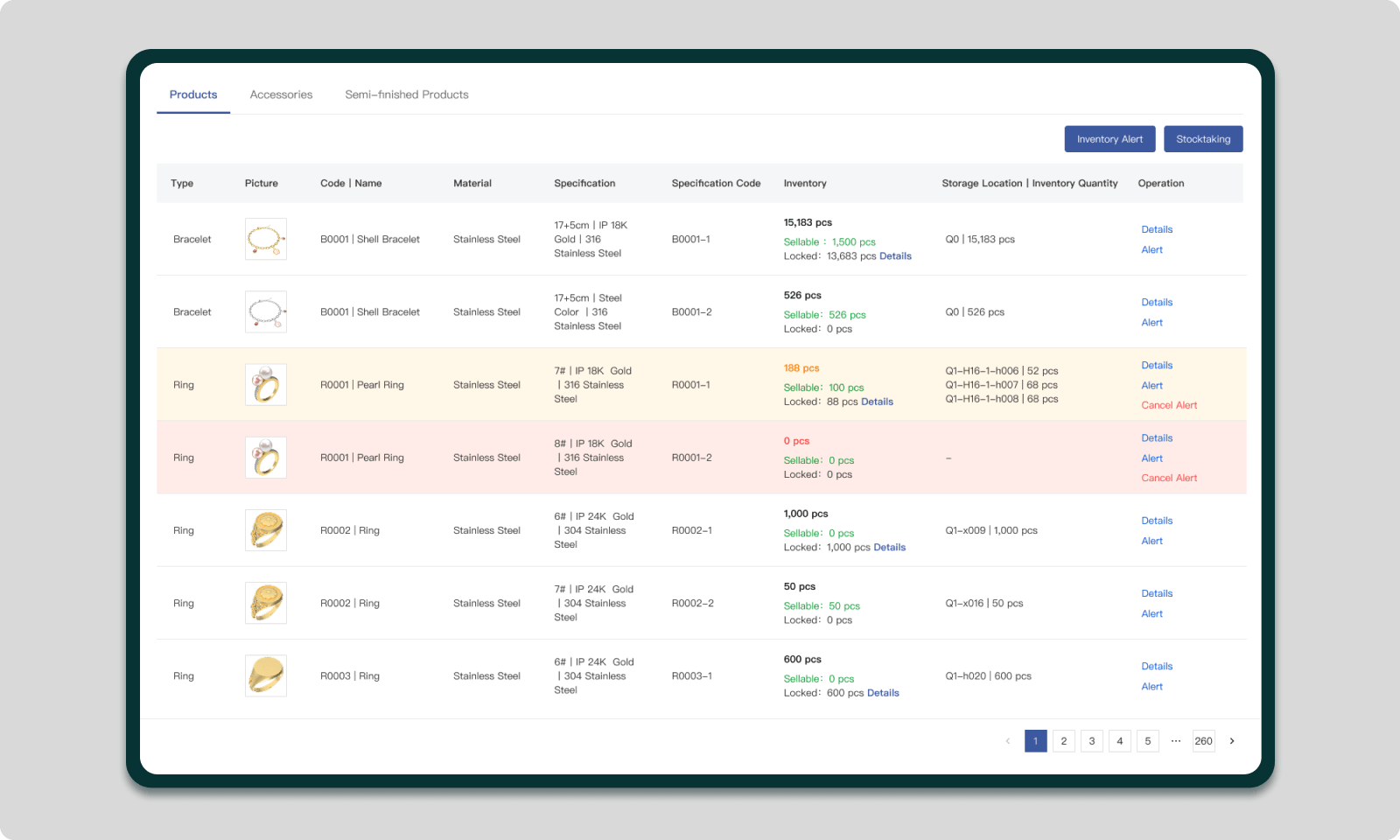The image size is (1400, 840).
Task: Select page 1 in pagination
Action: click(1036, 741)
